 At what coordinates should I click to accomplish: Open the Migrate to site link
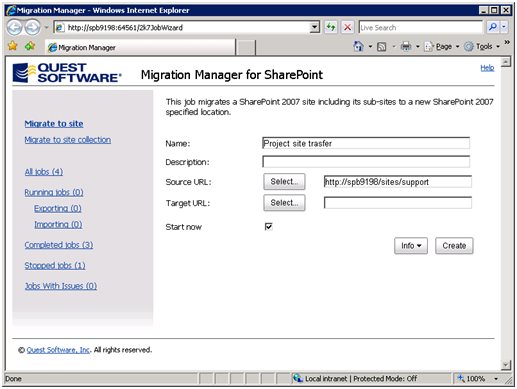tap(54, 124)
